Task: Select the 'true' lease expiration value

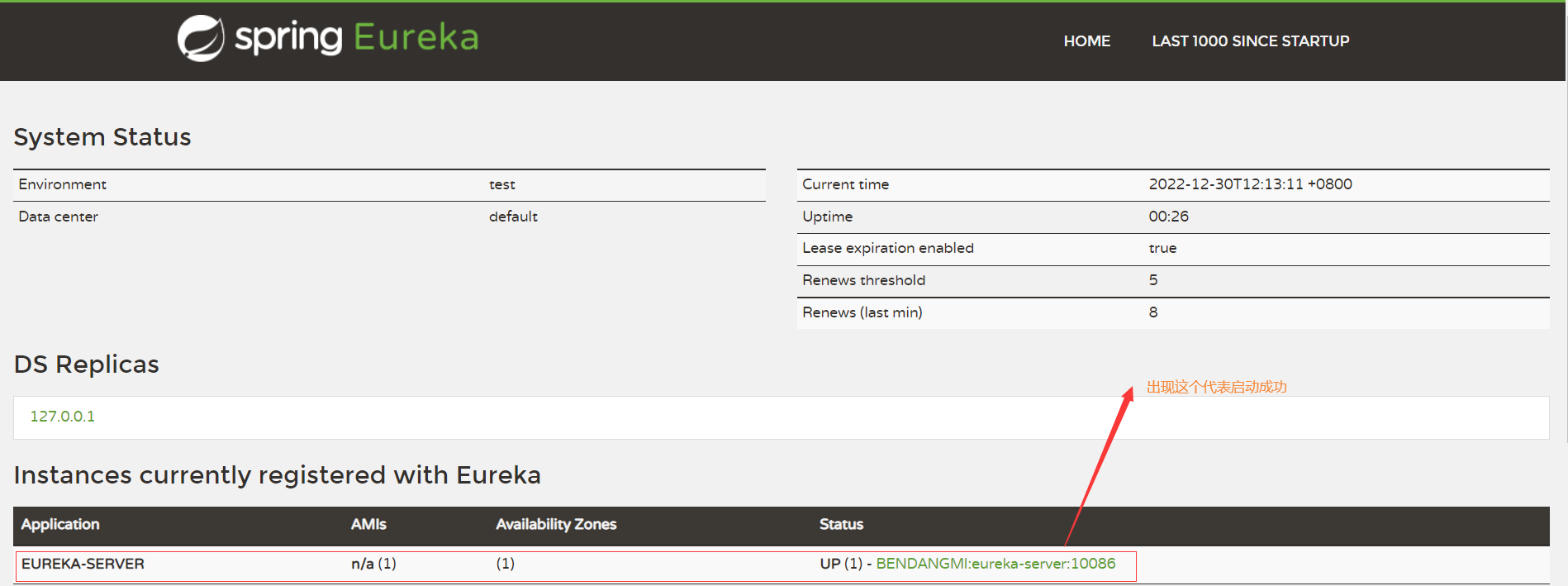Action: click(1162, 248)
